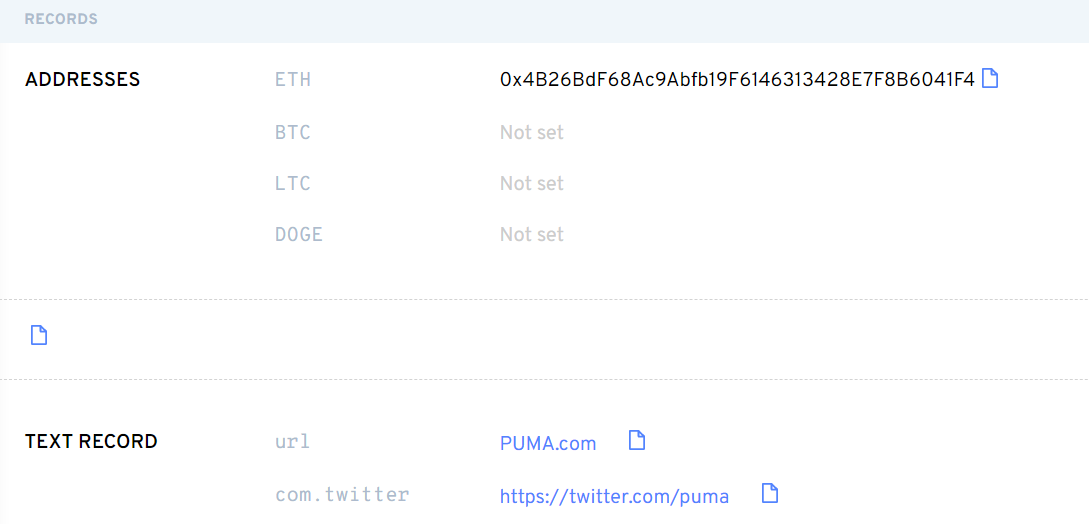Copy the Twitter URL using its copy icon
Screen dimensions: 1089x524
(769, 493)
